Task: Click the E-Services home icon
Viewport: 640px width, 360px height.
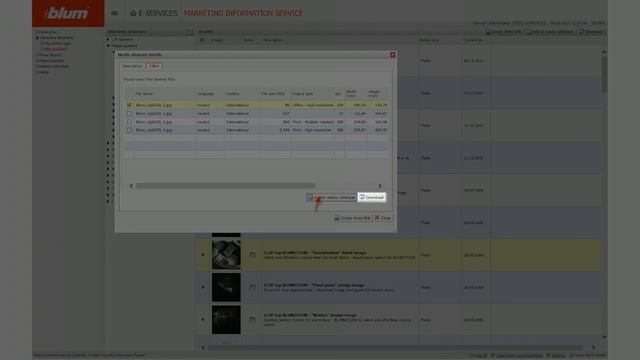Action: (x=133, y=13)
